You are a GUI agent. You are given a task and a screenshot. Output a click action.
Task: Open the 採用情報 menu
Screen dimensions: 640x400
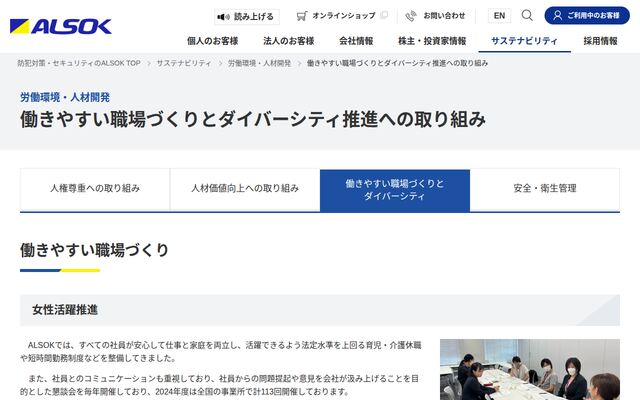tap(600, 41)
